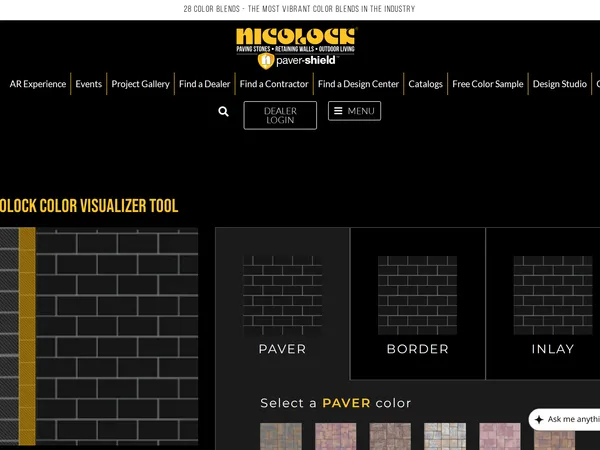The width and height of the screenshot is (600, 450).
Task: Click the yellow border strip in preview
Action: (27, 336)
